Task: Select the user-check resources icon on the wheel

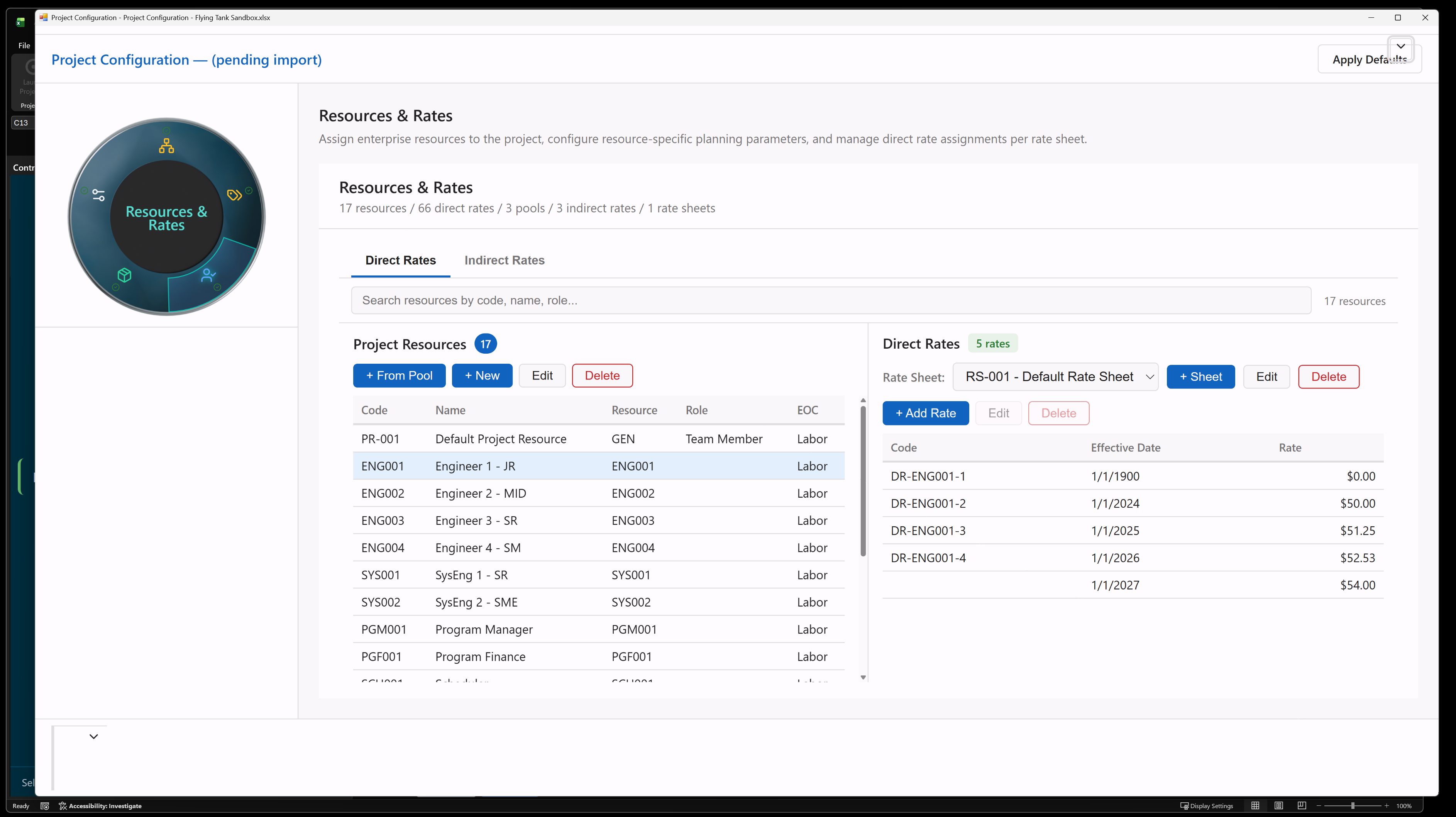Action: coord(208,275)
